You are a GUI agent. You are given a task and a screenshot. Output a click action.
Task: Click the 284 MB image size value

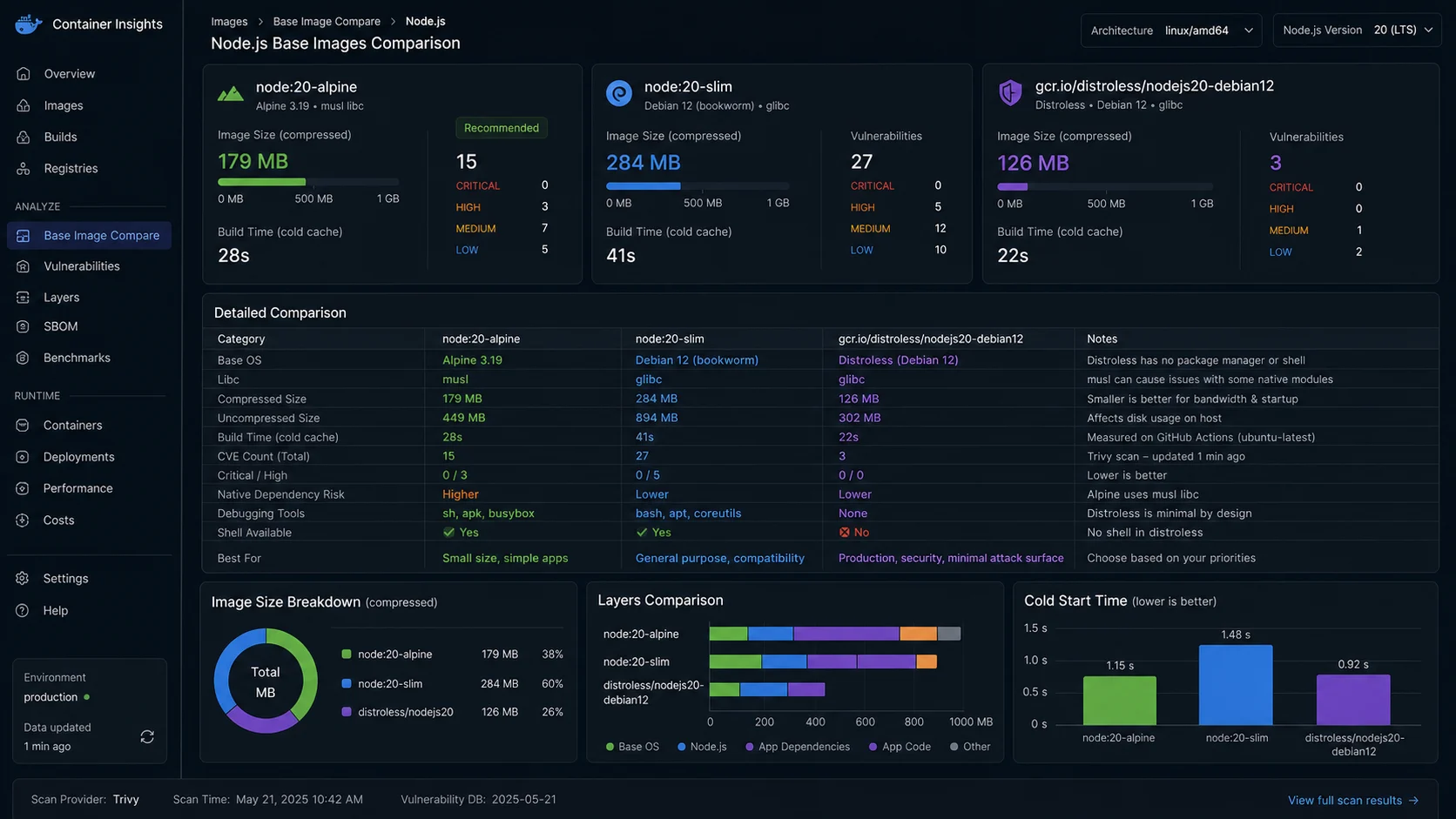click(644, 163)
